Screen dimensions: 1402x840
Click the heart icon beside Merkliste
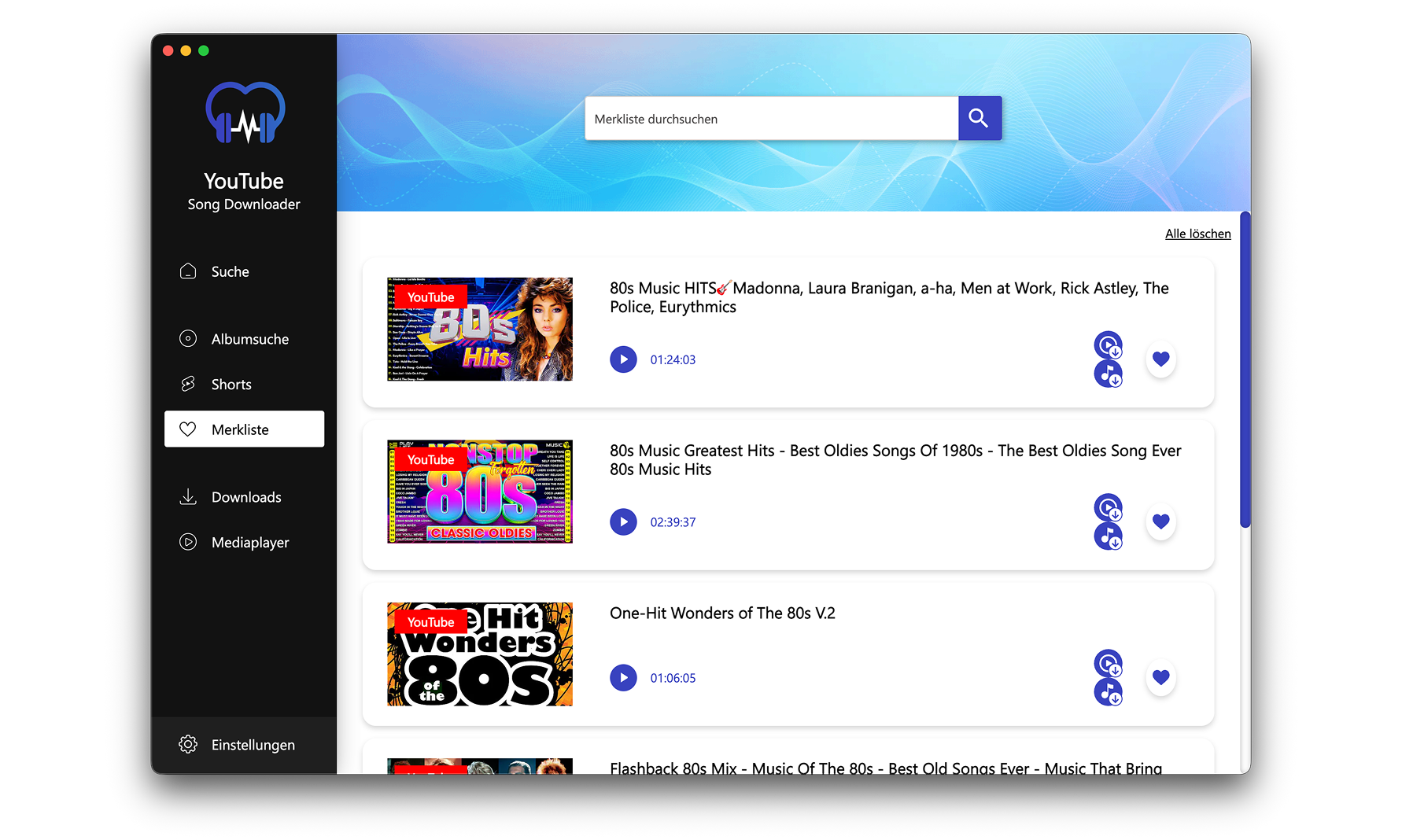(188, 429)
